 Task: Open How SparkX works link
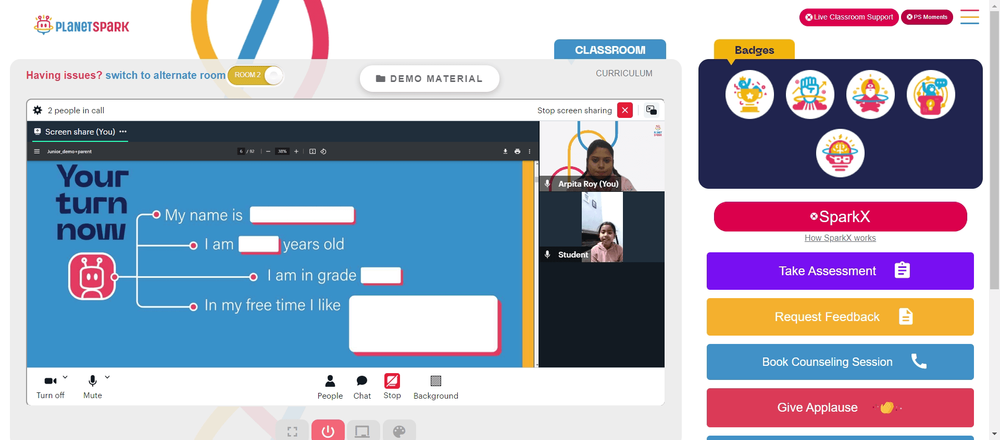click(840, 238)
